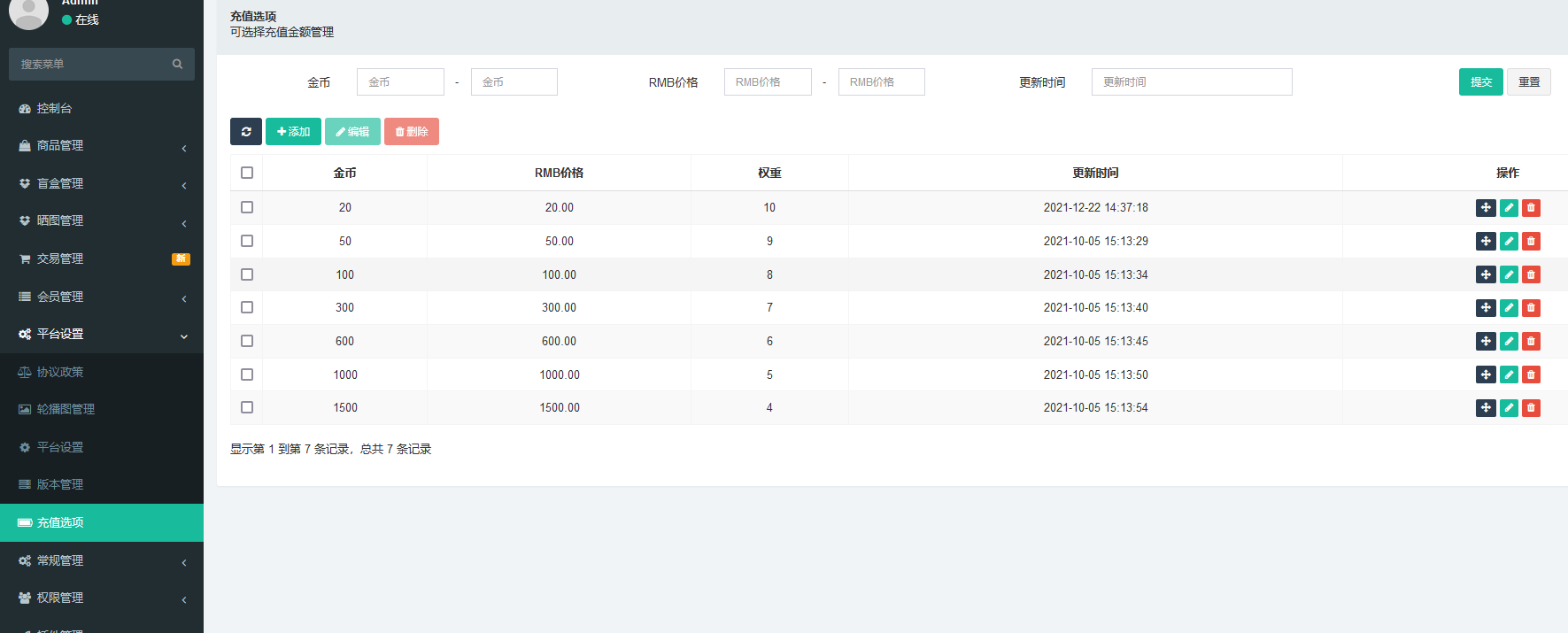The height and width of the screenshot is (633, 1568).
Task: Open the 平台设置 submenu item with the gear icon
Action: point(102,447)
